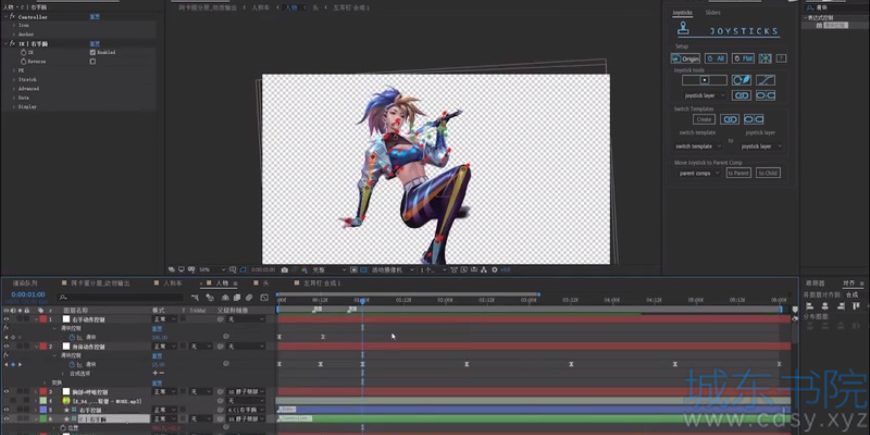Toggle visibility eye for layer 6
870x435 pixels.
7,418
